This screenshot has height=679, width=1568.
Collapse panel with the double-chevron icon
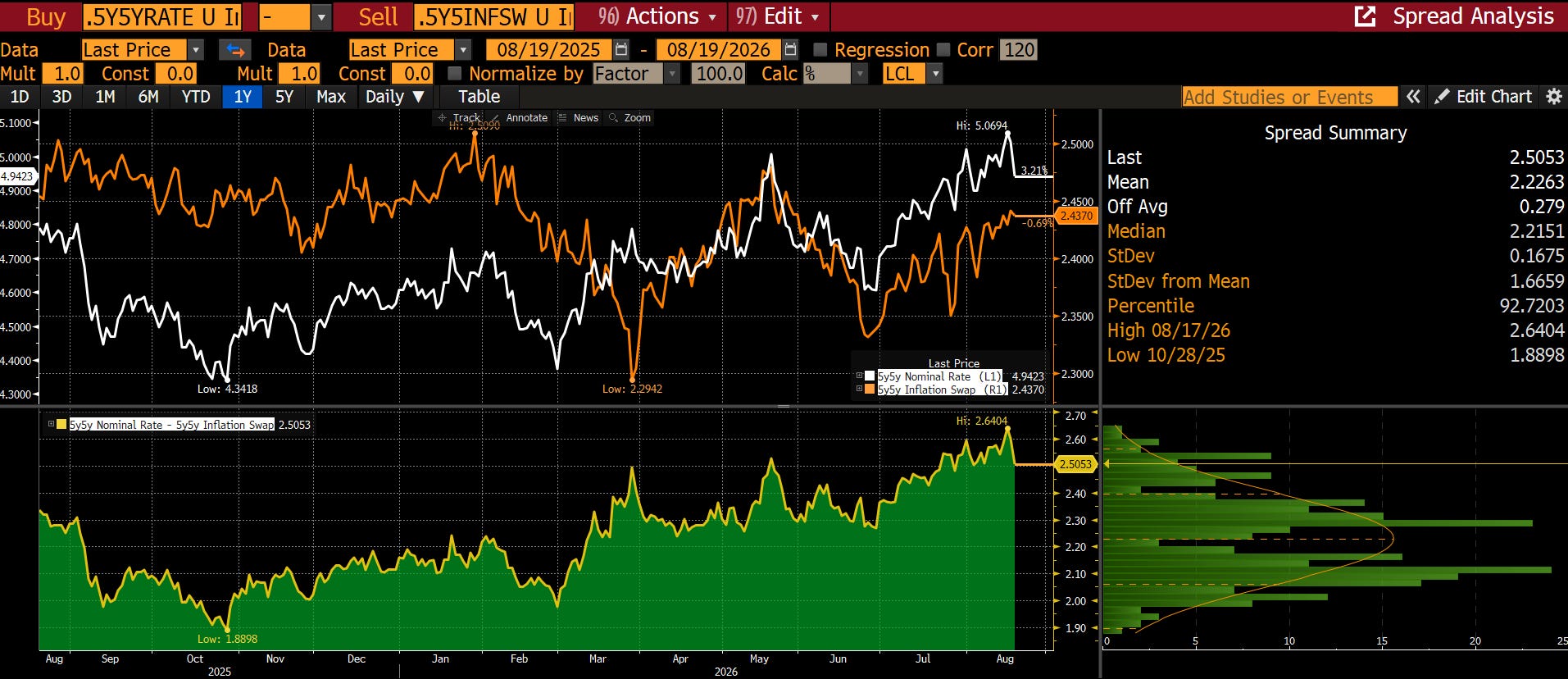point(1413,97)
